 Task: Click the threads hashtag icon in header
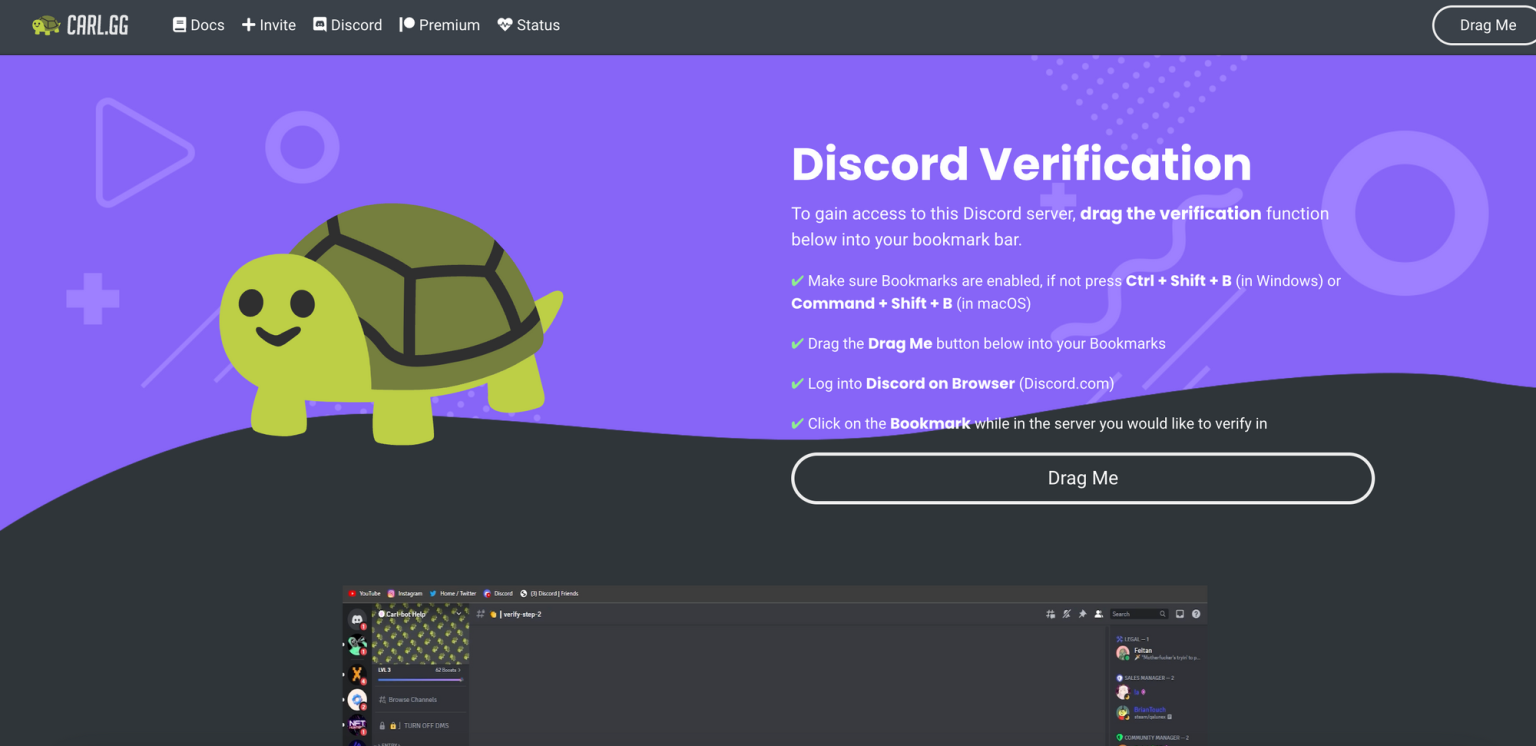pyautogui.click(x=1050, y=614)
